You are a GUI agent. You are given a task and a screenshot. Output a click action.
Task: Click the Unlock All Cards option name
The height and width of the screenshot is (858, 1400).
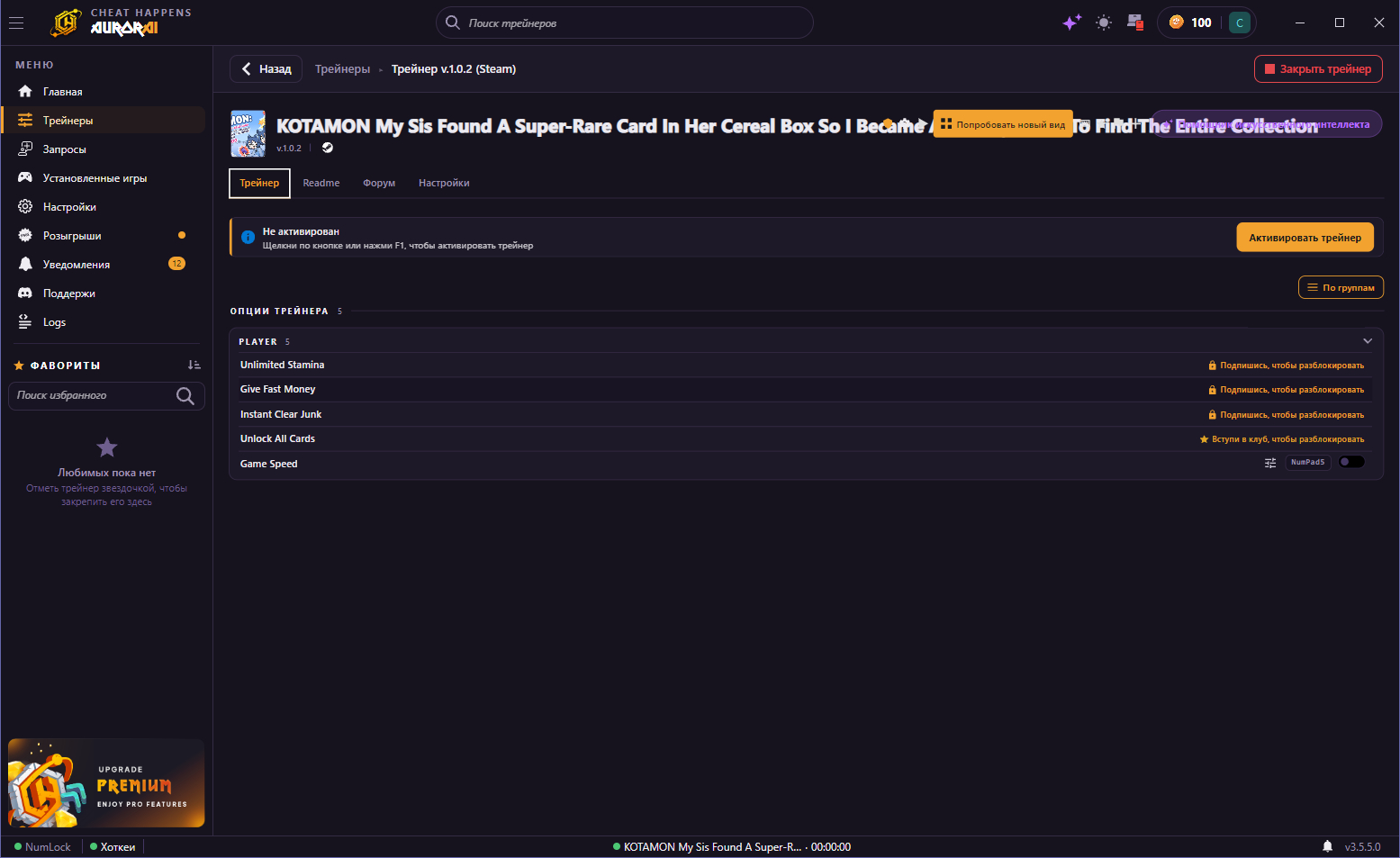277,438
